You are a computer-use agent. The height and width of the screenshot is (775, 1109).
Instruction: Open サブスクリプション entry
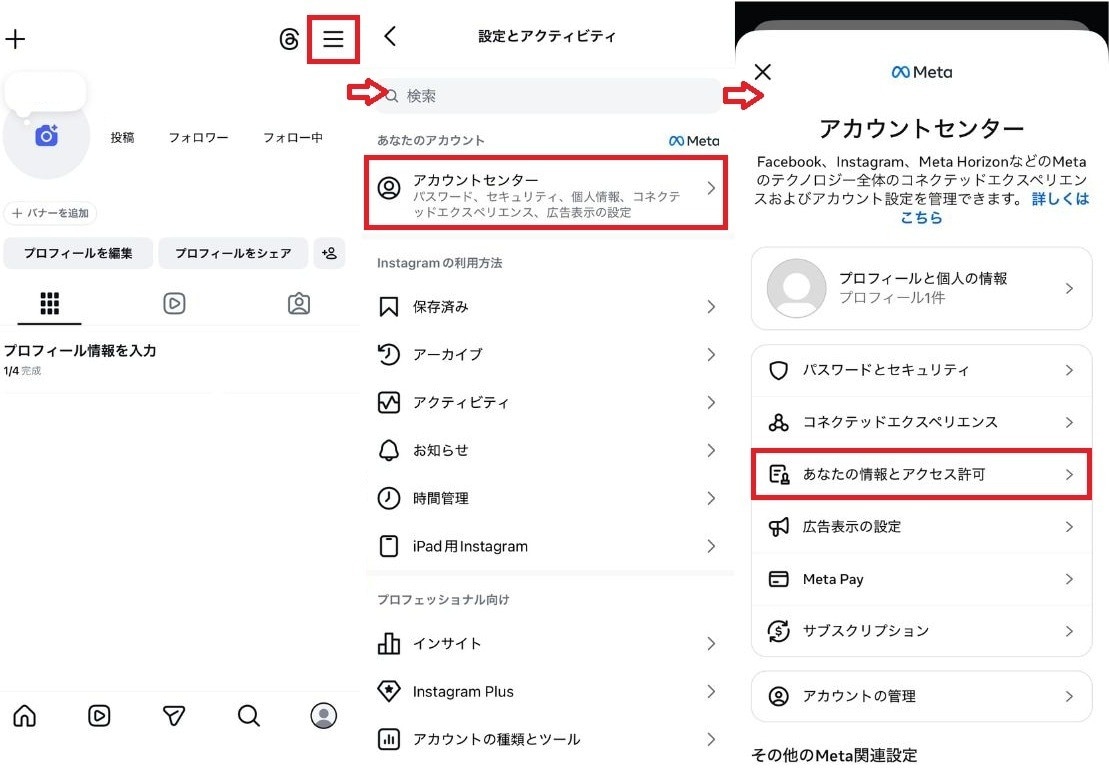922,631
